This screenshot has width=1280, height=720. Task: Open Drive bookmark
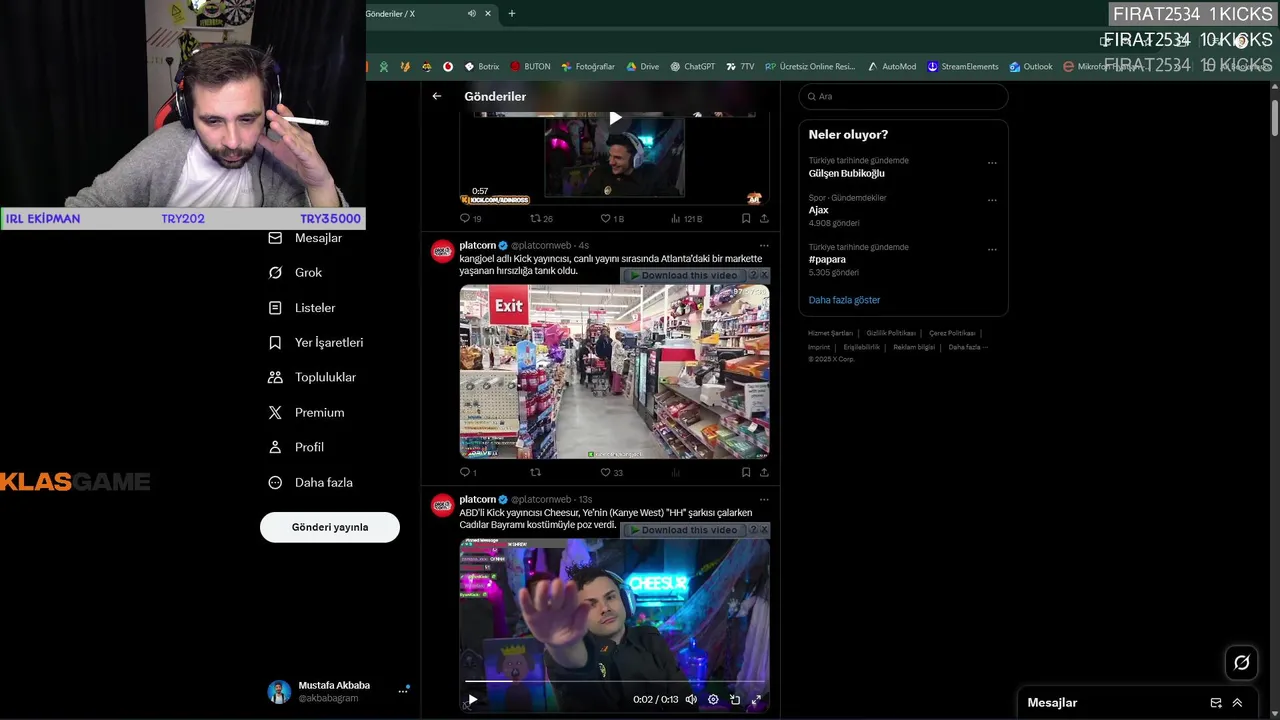click(x=642, y=67)
